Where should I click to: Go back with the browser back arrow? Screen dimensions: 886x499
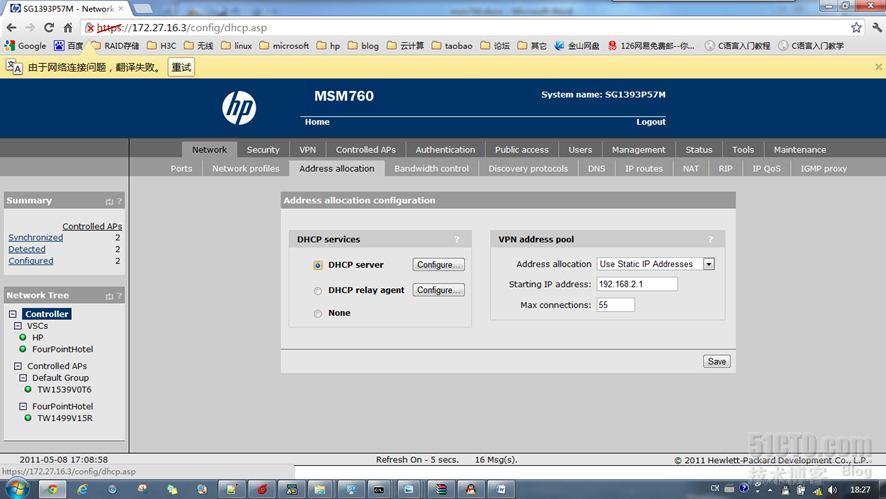[11, 27]
